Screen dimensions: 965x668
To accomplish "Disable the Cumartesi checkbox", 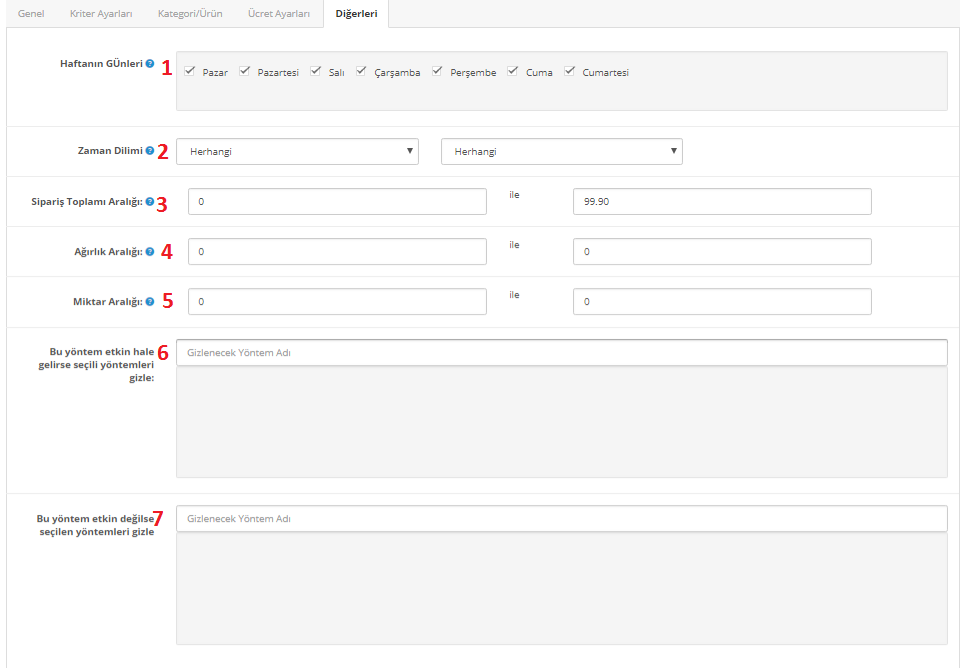I will tap(570, 71).
